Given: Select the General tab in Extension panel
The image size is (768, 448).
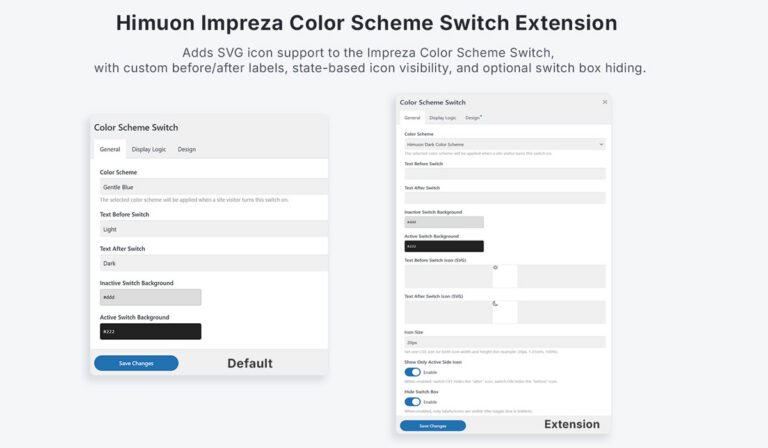Looking at the screenshot, I should [x=412, y=118].
